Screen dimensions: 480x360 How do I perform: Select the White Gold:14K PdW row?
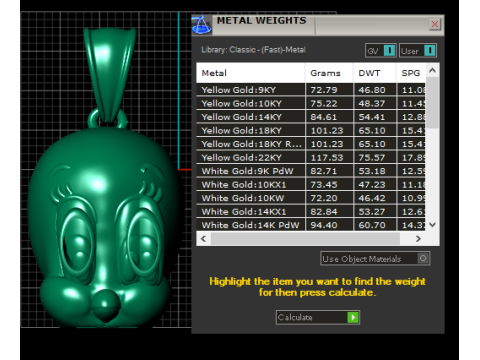point(311,225)
